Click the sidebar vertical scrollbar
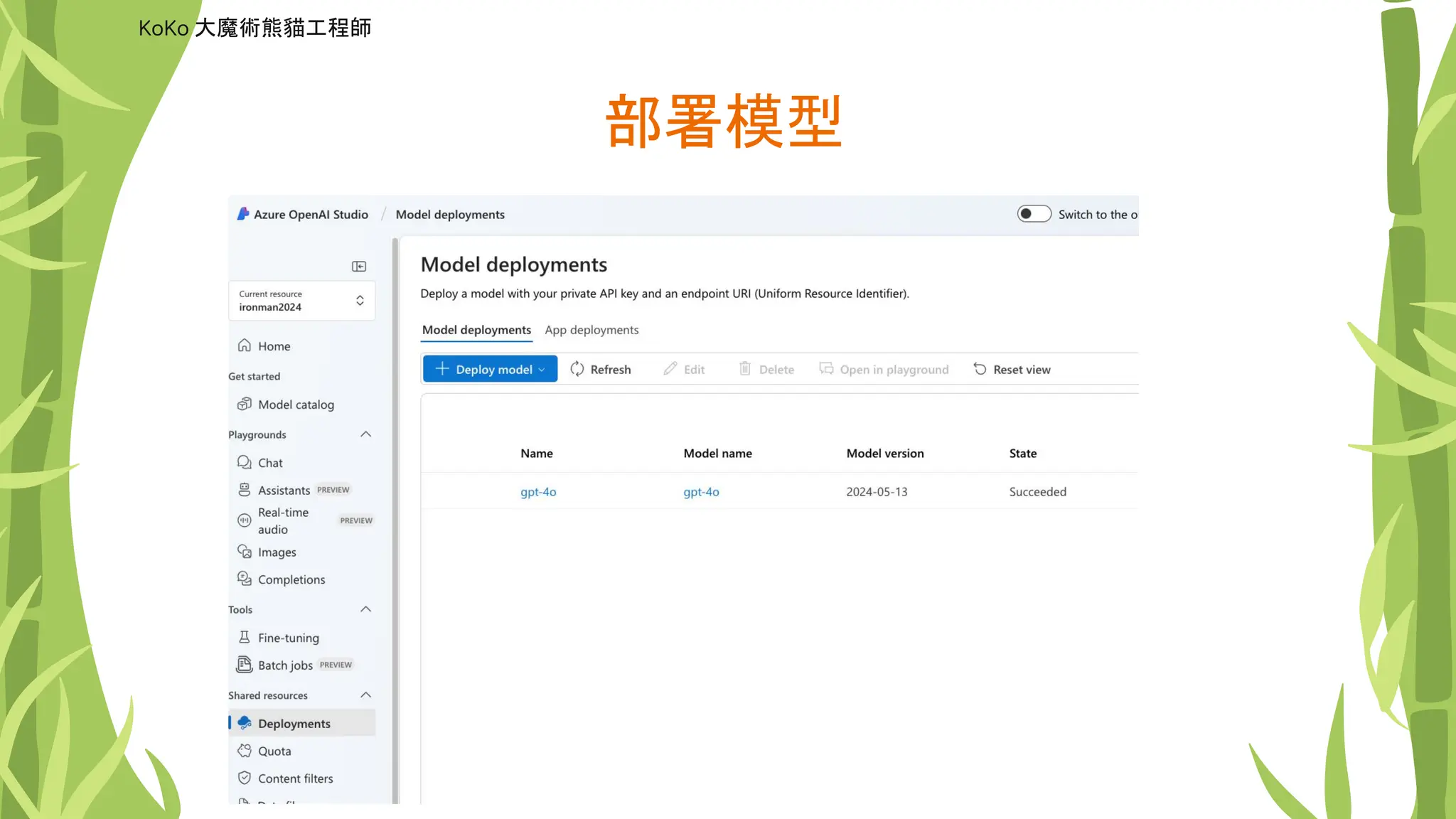Image resolution: width=1456 pixels, height=819 pixels. tap(395, 520)
